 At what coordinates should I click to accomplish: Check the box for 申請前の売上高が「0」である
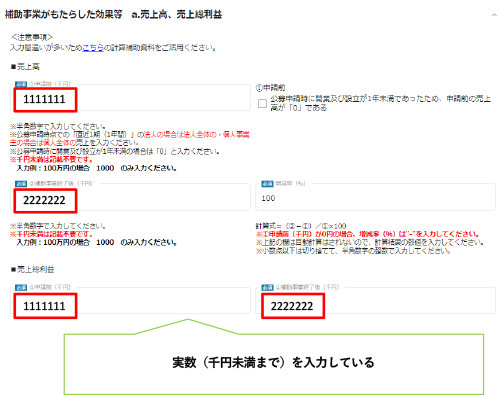point(262,103)
